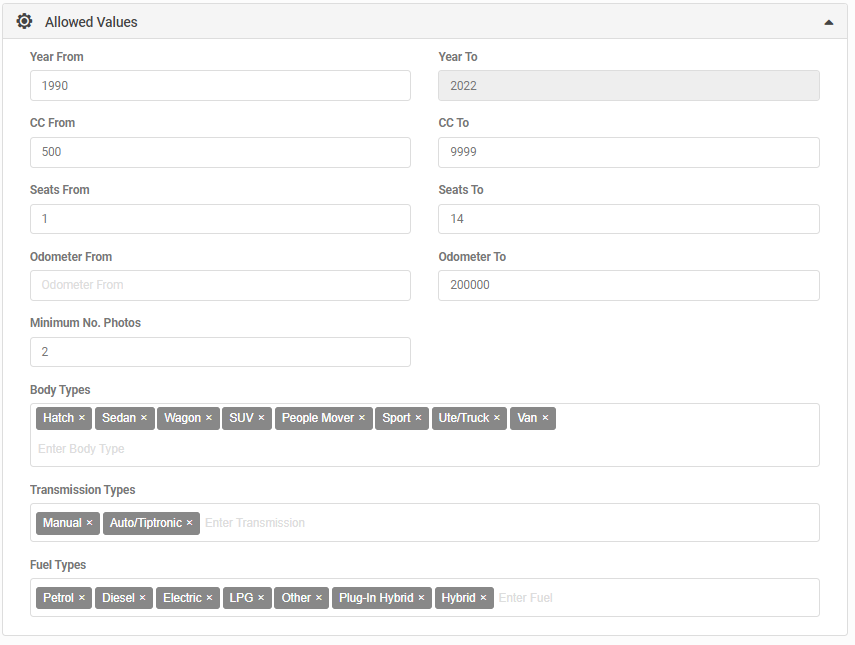Click the Enter Transmission input area
This screenshot has width=855, height=645.
[255, 523]
